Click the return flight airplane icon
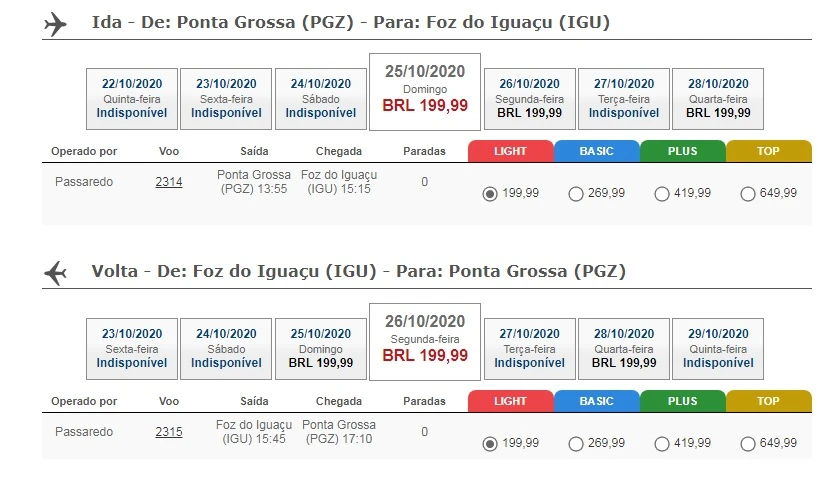This screenshot has height=480, width=818. [x=57, y=272]
